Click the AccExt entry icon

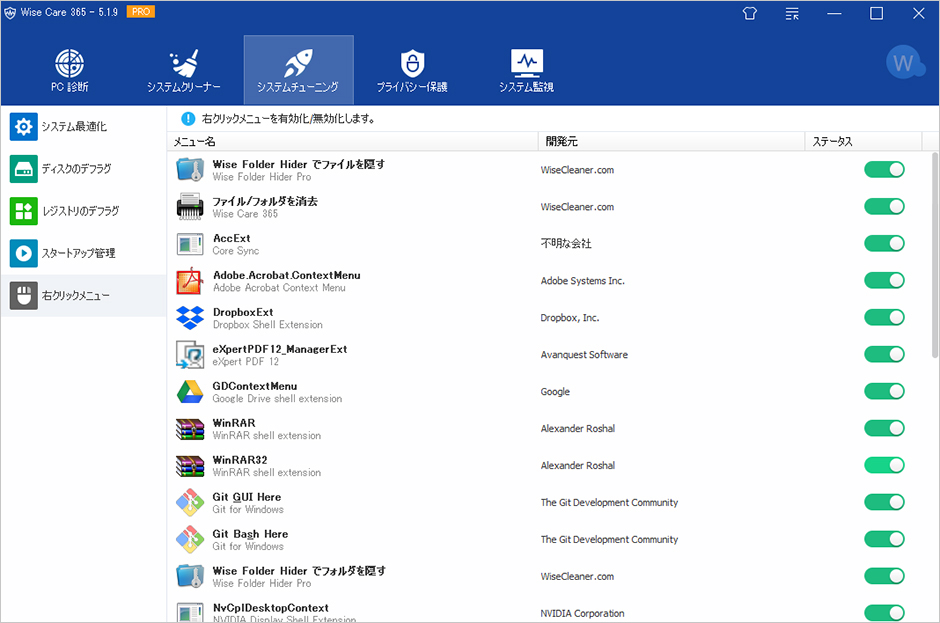[x=190, y=244]
